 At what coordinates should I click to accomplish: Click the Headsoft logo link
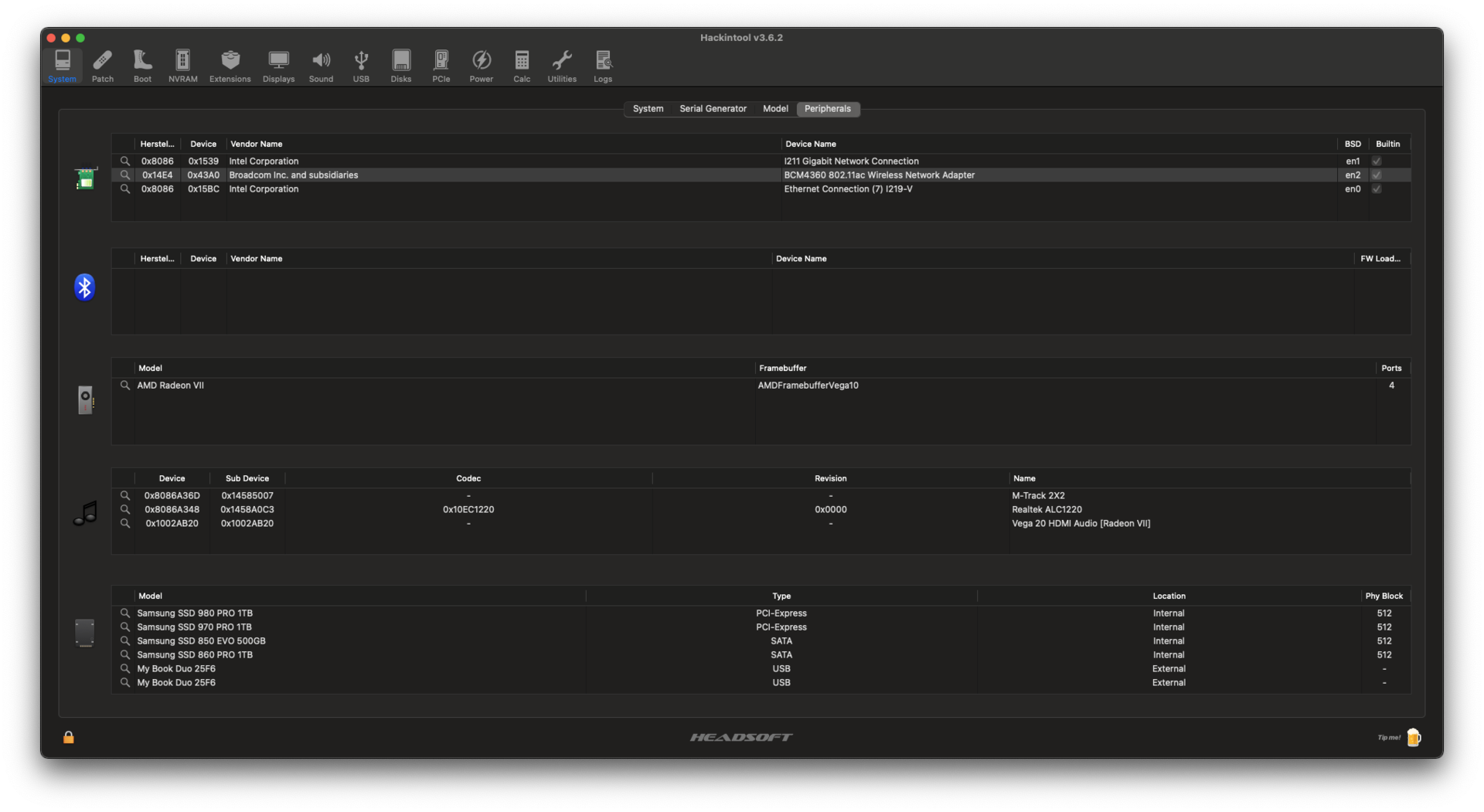tap(741, 737)
